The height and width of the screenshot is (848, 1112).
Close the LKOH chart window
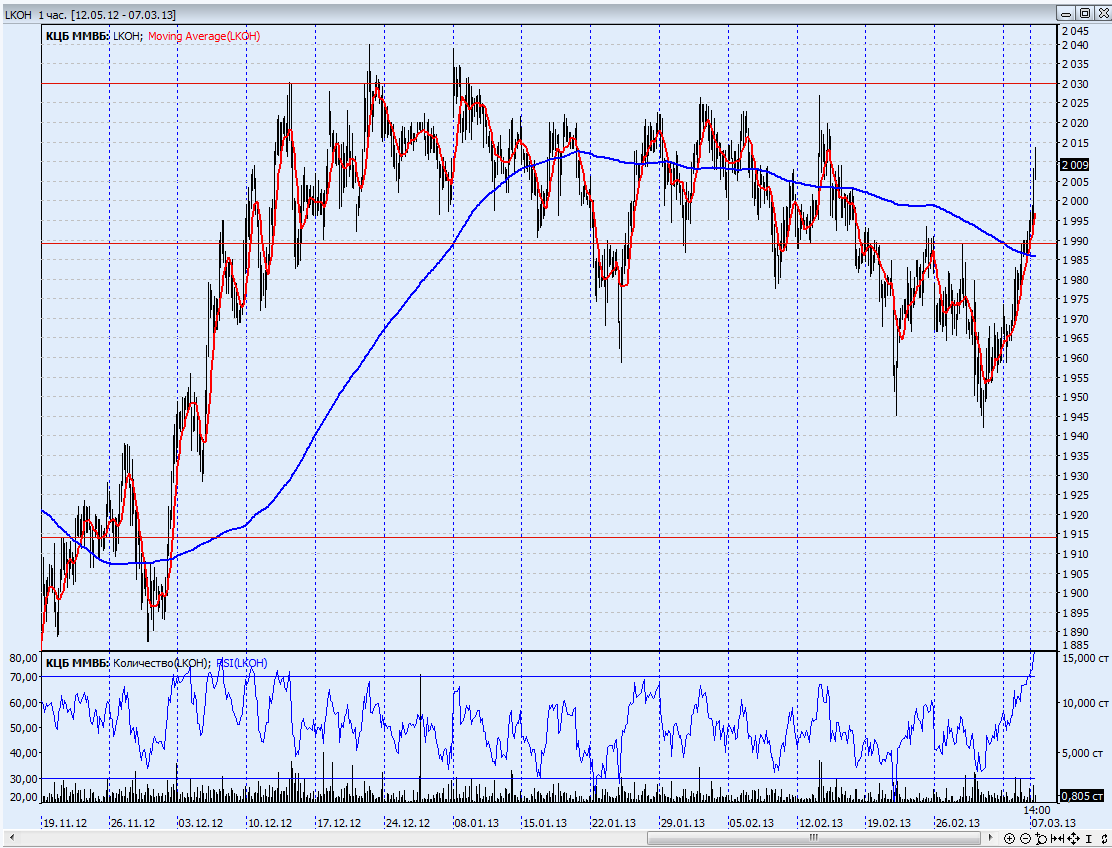1103,13
